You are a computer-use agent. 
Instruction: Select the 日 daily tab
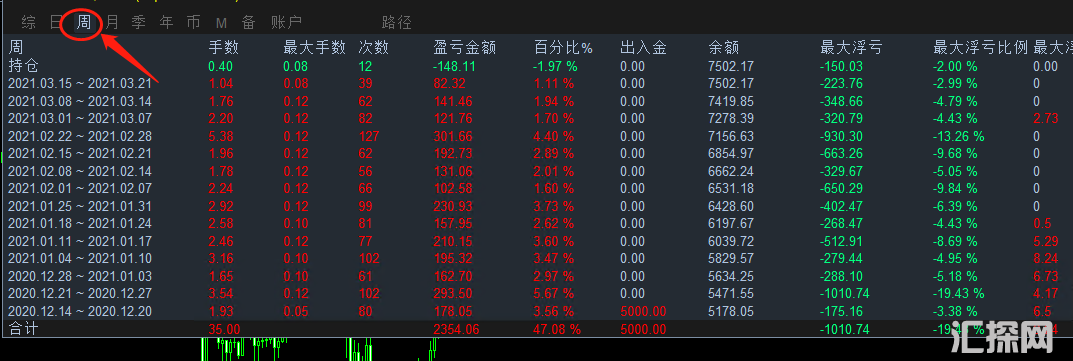(x=56, y=23)
